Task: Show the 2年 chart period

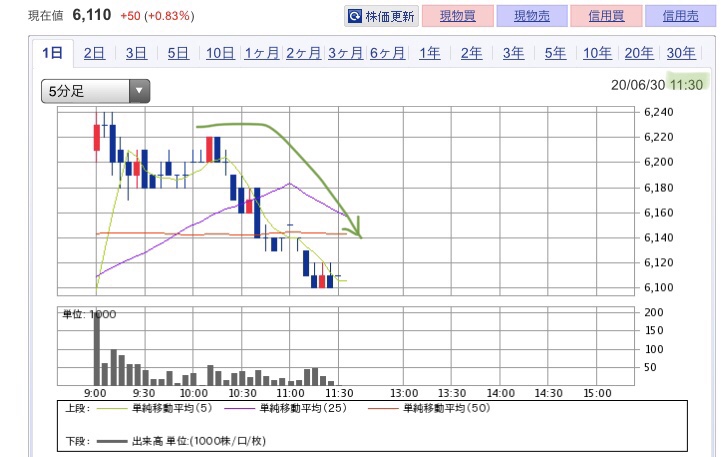Action: click(x=472, y=53)
